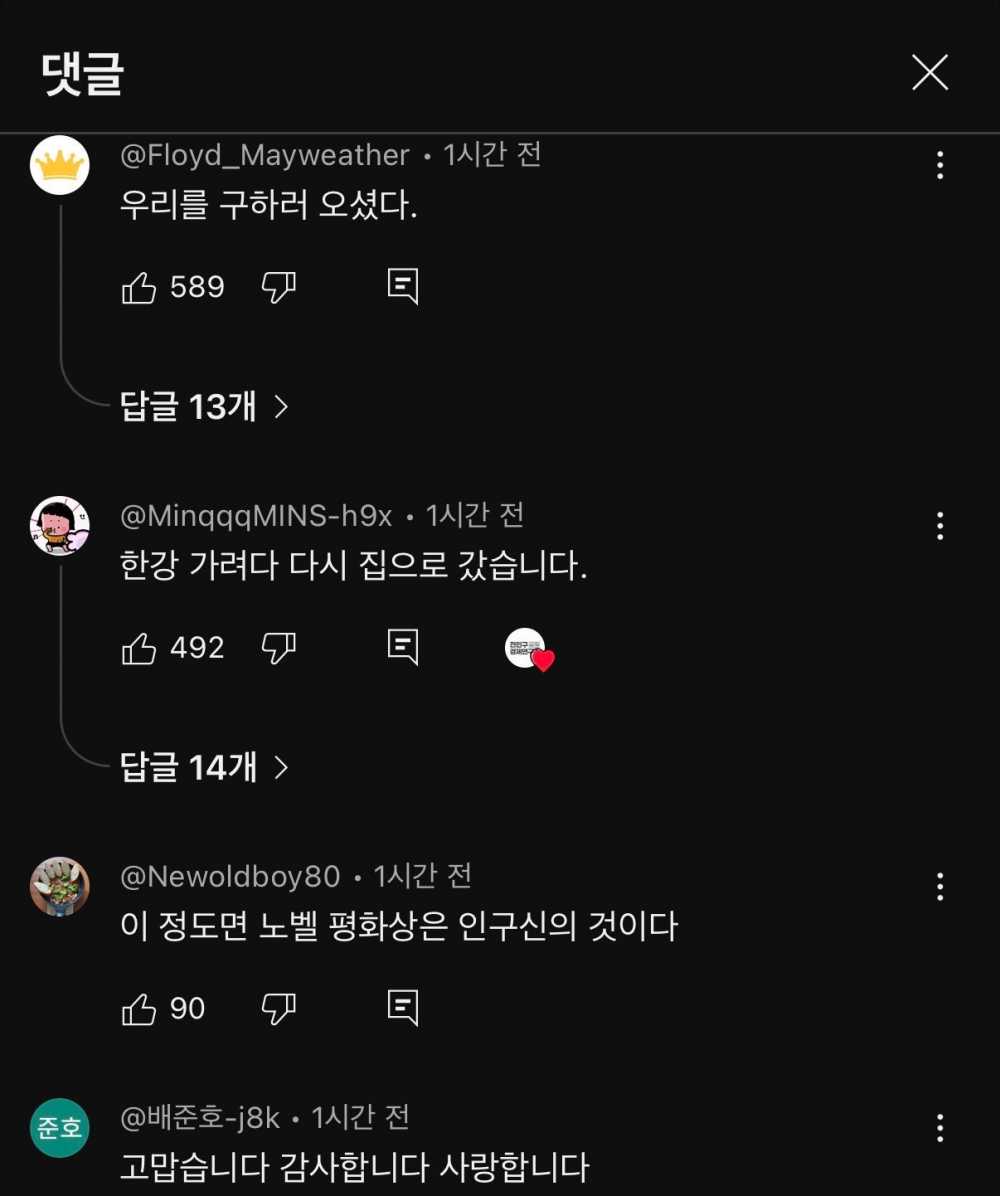Close the 댓글 comments panel
Screen dimensions: 1000x1196
pos(929,73)
